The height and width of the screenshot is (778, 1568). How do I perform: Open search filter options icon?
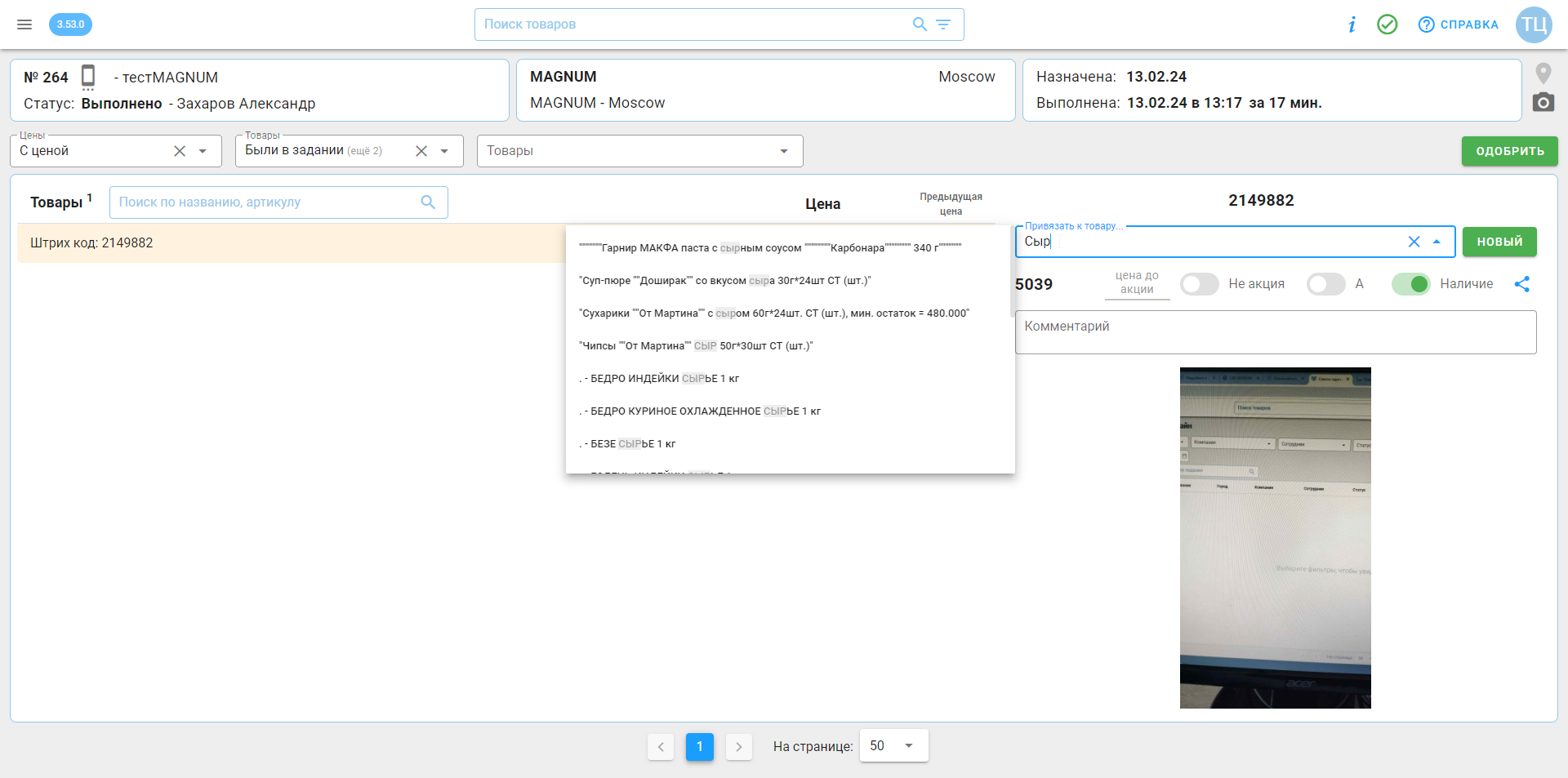coord(943,24)
